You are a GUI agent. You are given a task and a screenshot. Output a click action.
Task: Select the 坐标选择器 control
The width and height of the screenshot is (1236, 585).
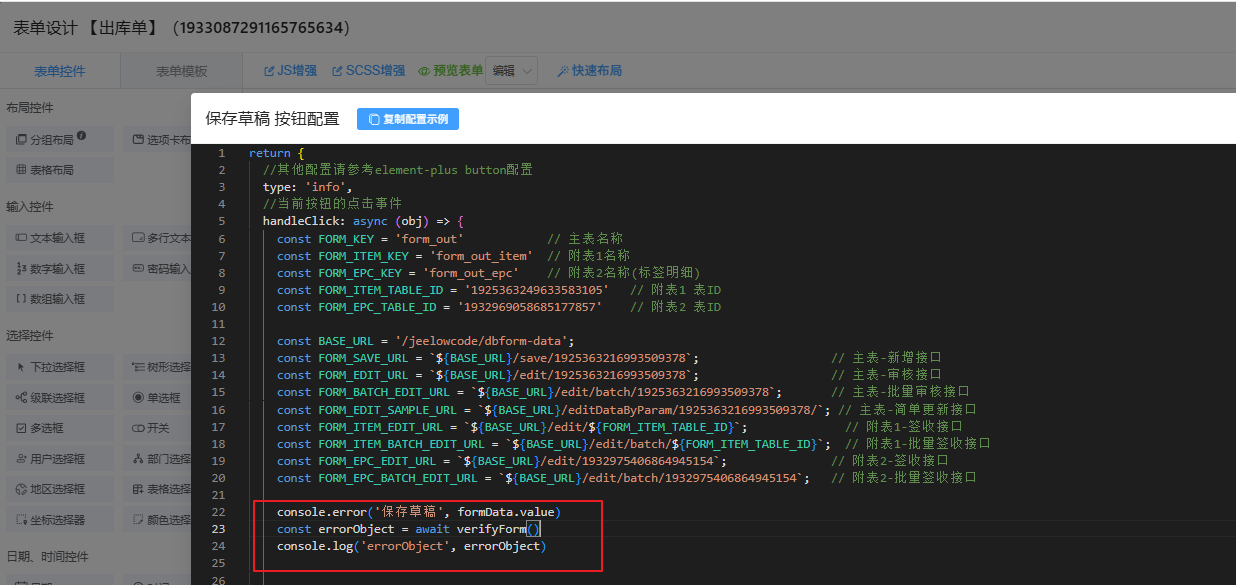[59, 519]
